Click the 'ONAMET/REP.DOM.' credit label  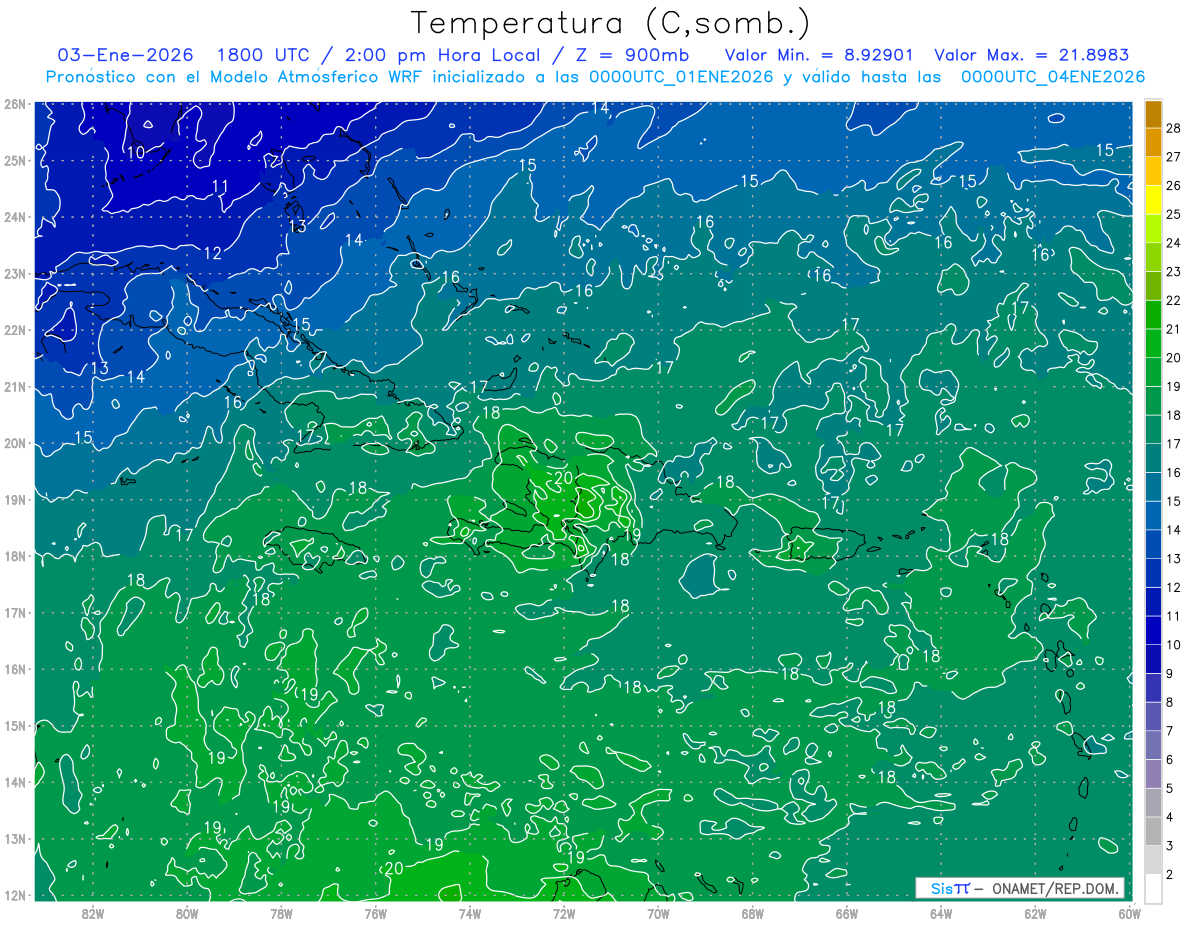click(x=1055, y=888)
